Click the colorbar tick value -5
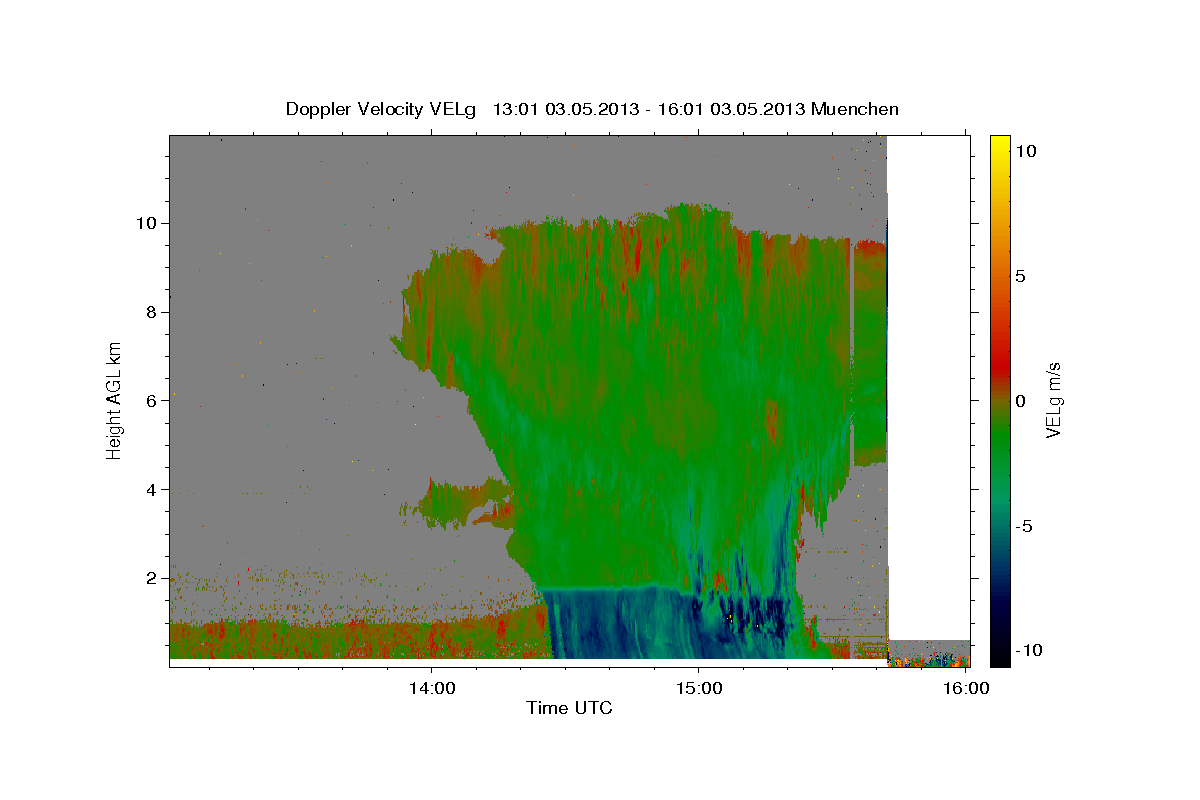The height and width of the screenshot is (800, 1200). pyautogui.click(x=1022, y=526)
